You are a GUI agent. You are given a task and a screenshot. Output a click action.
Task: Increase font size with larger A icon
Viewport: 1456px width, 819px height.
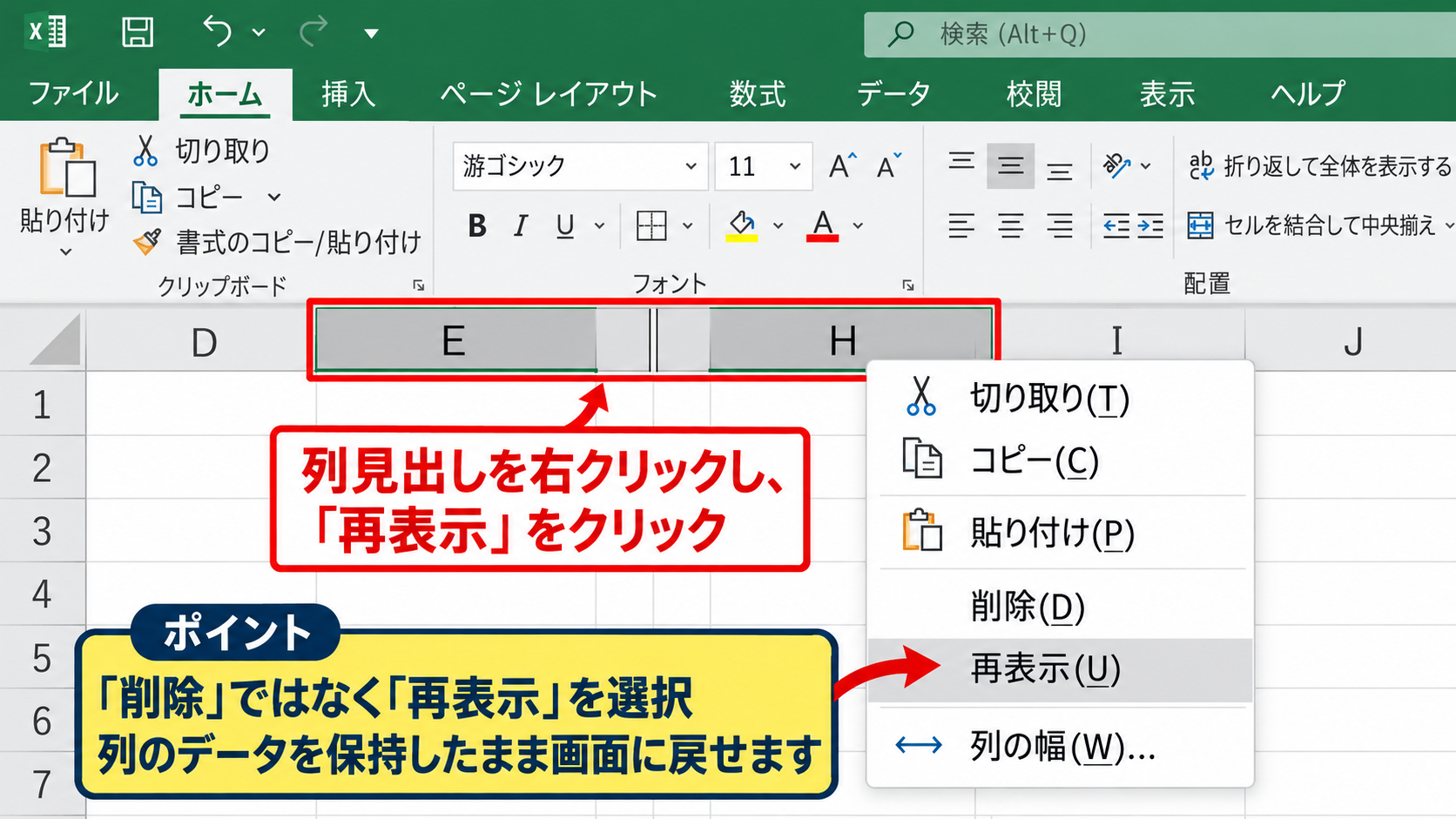click(x=841, y=165)
